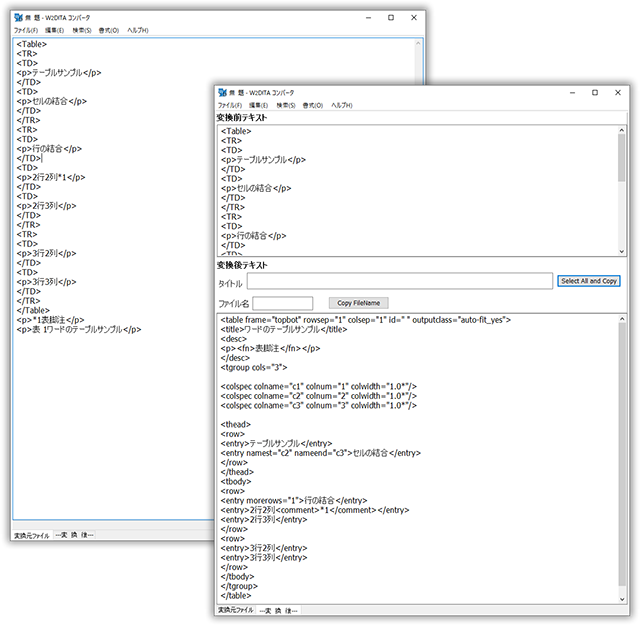This screenshot has width=640, height=626.
Task: Click the Select All and Copy button
Action: point(589,281)
